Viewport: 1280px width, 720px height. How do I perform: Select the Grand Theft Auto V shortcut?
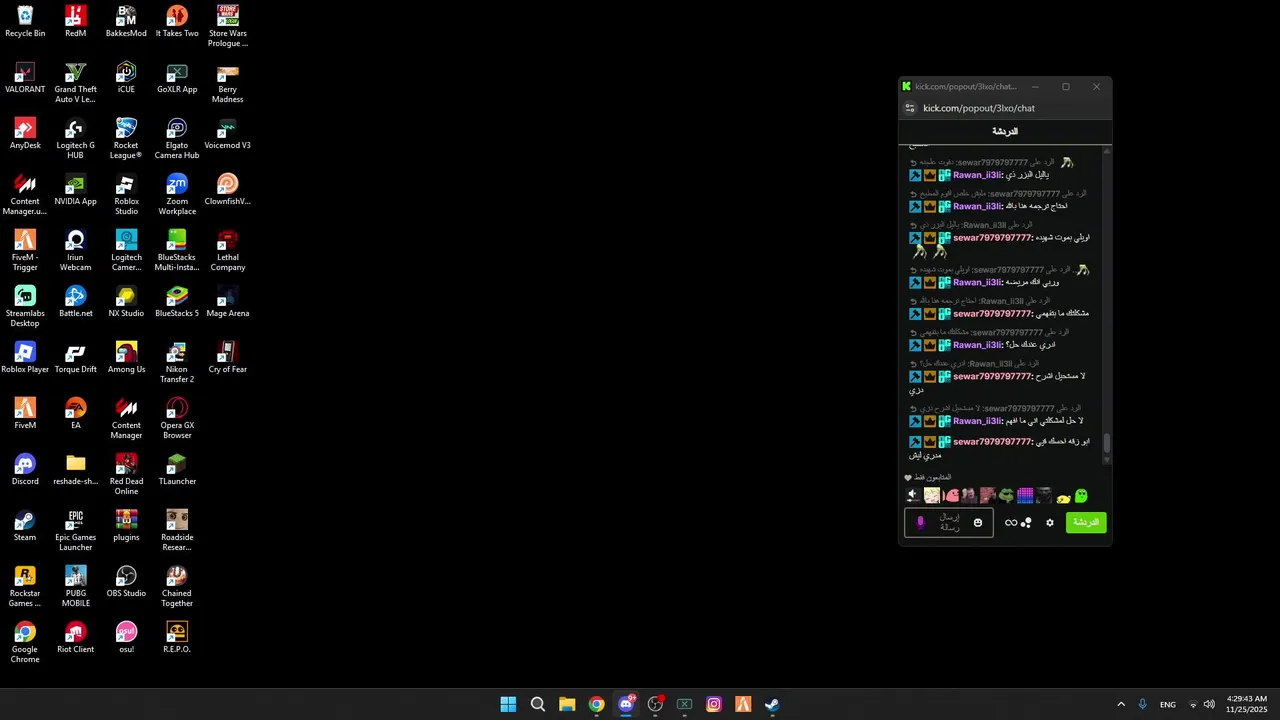coord(75,83)
